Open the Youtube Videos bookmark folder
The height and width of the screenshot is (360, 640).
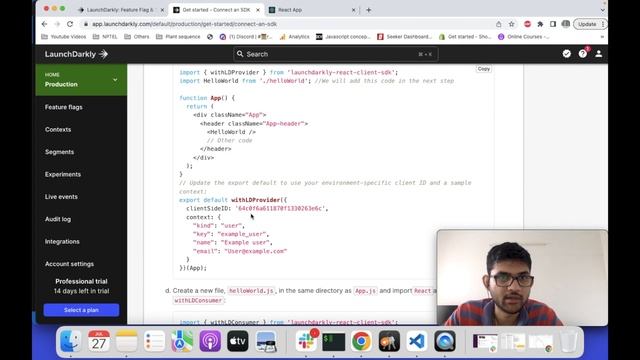click(x=64, y=37)
